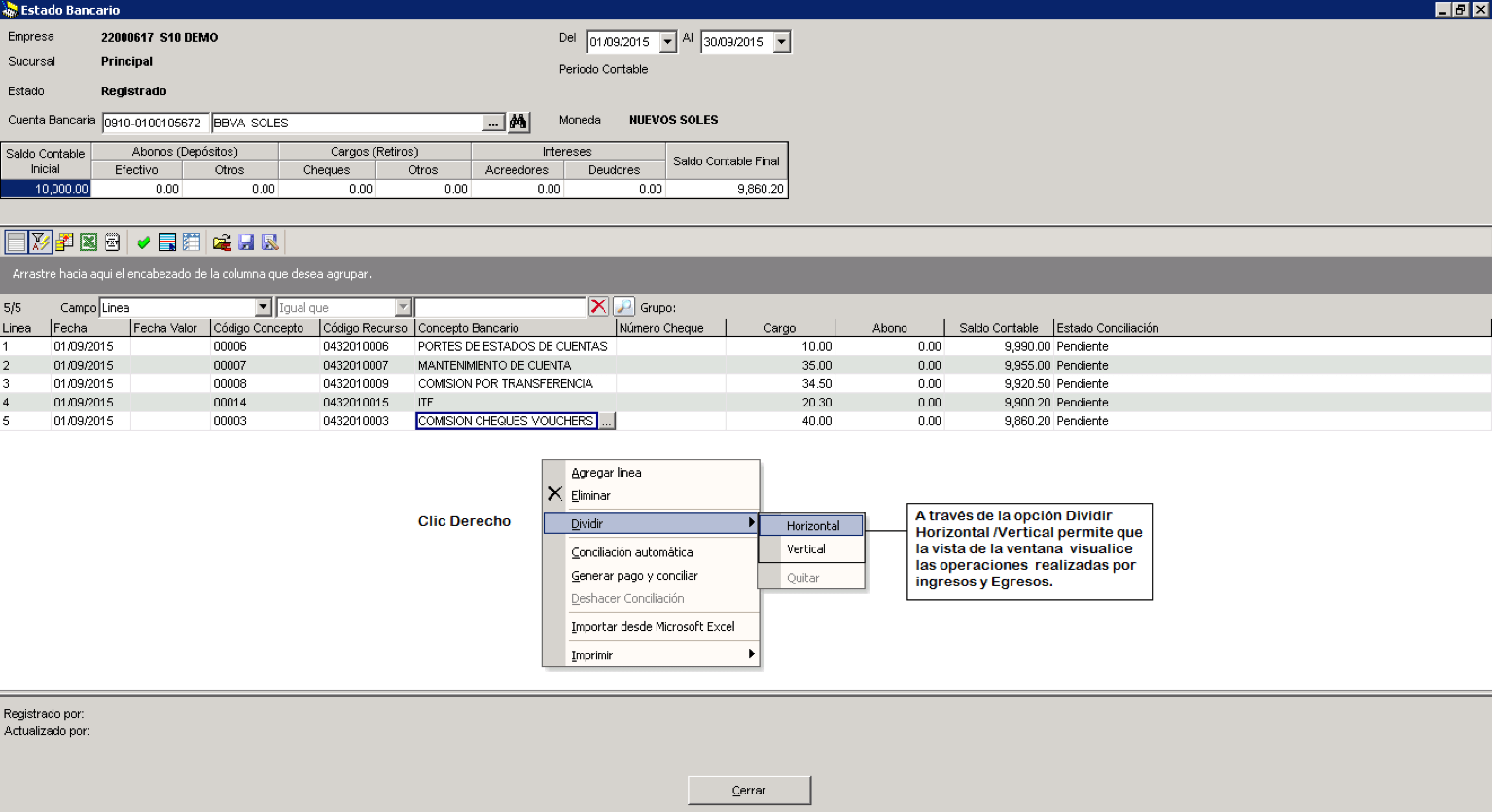Toggle the quick filter funnel icon
This screenshot has height=812, width=1492.
coord(40,242)
